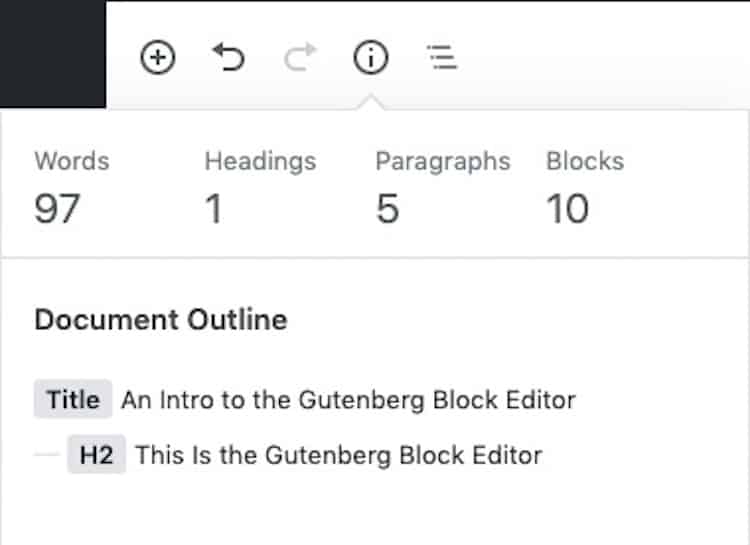Click the headings count value 1
The height and width of the screenshot is (545, 750).
click(214, 208)
